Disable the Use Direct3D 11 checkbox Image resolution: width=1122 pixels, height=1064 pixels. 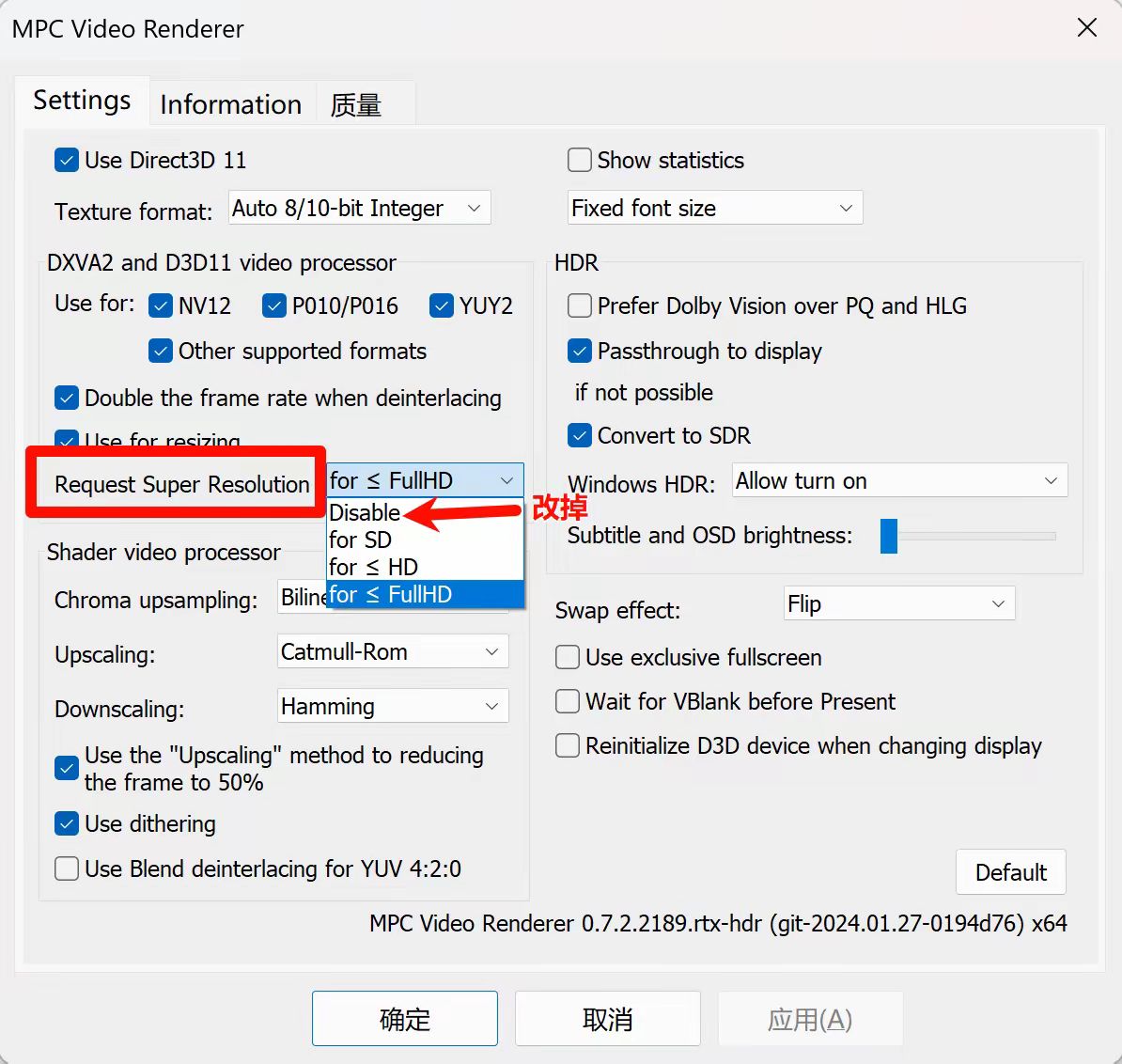click(x=66, y=160)
